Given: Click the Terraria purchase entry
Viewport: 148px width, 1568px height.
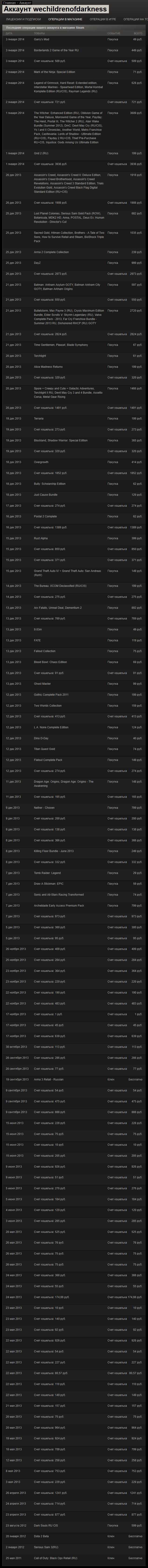Looking at the screenshot, I should tap(39, 419).
